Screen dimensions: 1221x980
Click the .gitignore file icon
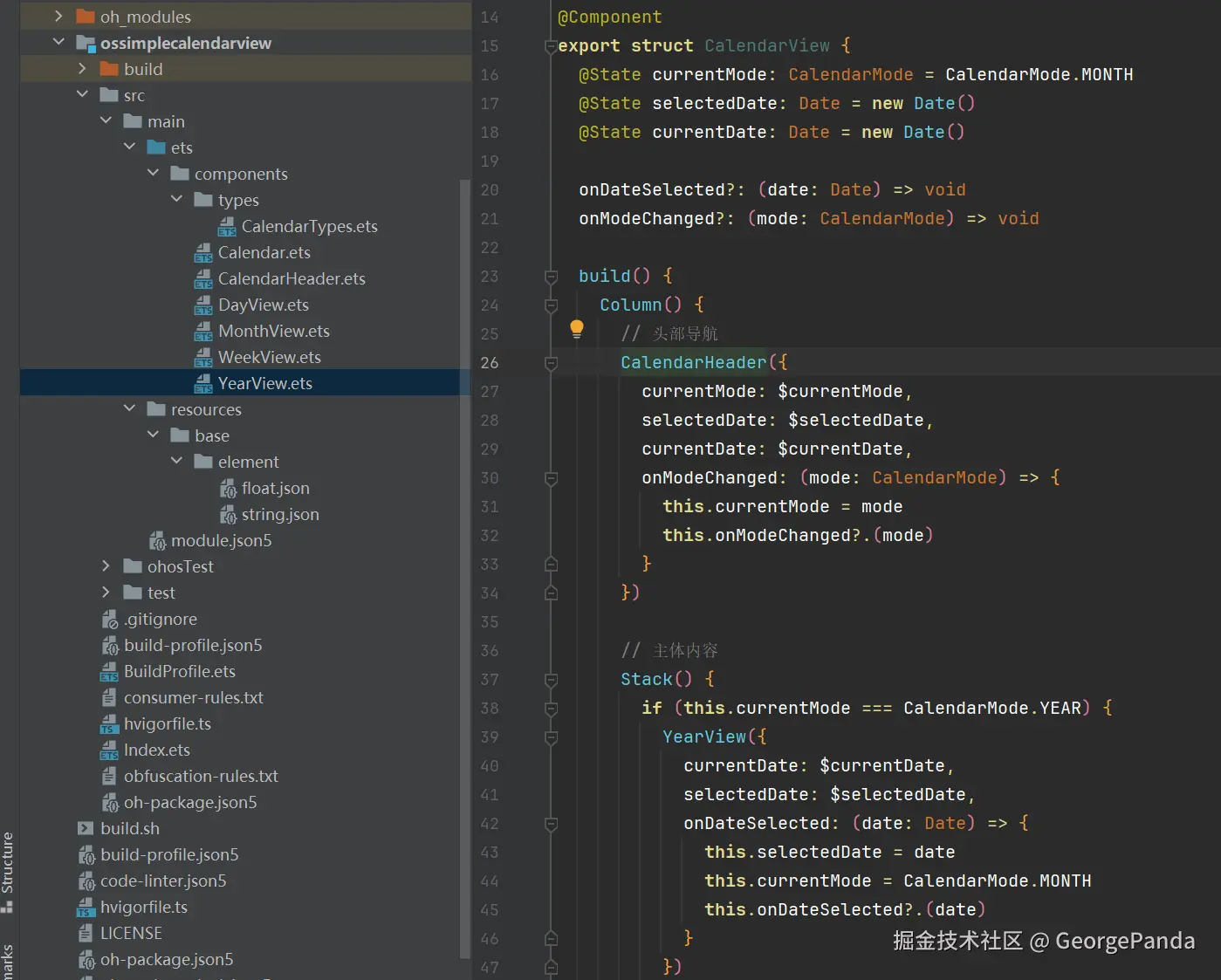click(x=110, y=620)
